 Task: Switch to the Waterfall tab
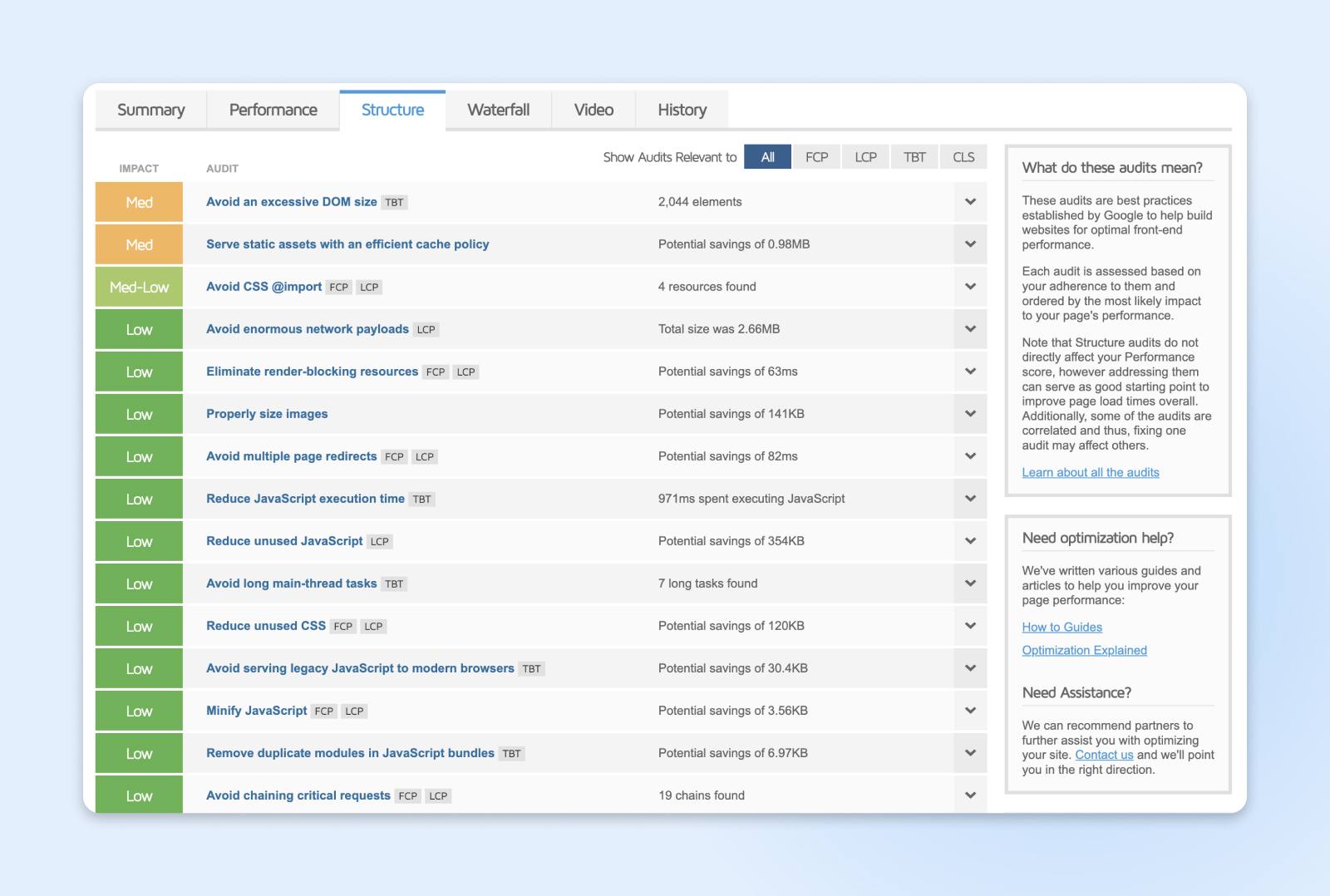[498, 110]
